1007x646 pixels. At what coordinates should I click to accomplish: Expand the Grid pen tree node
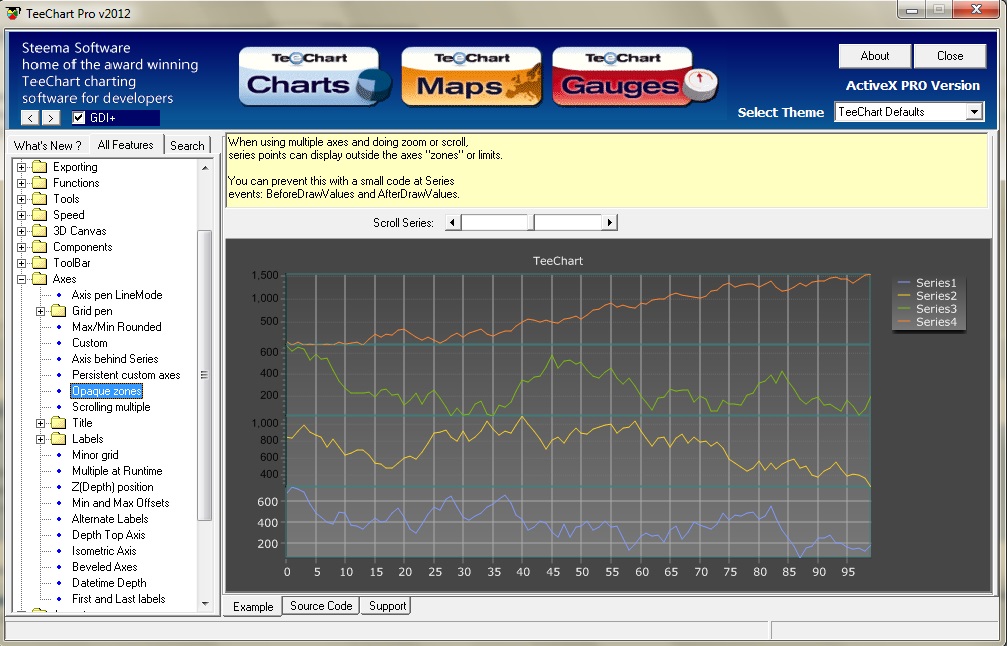(x=40, y=311)
